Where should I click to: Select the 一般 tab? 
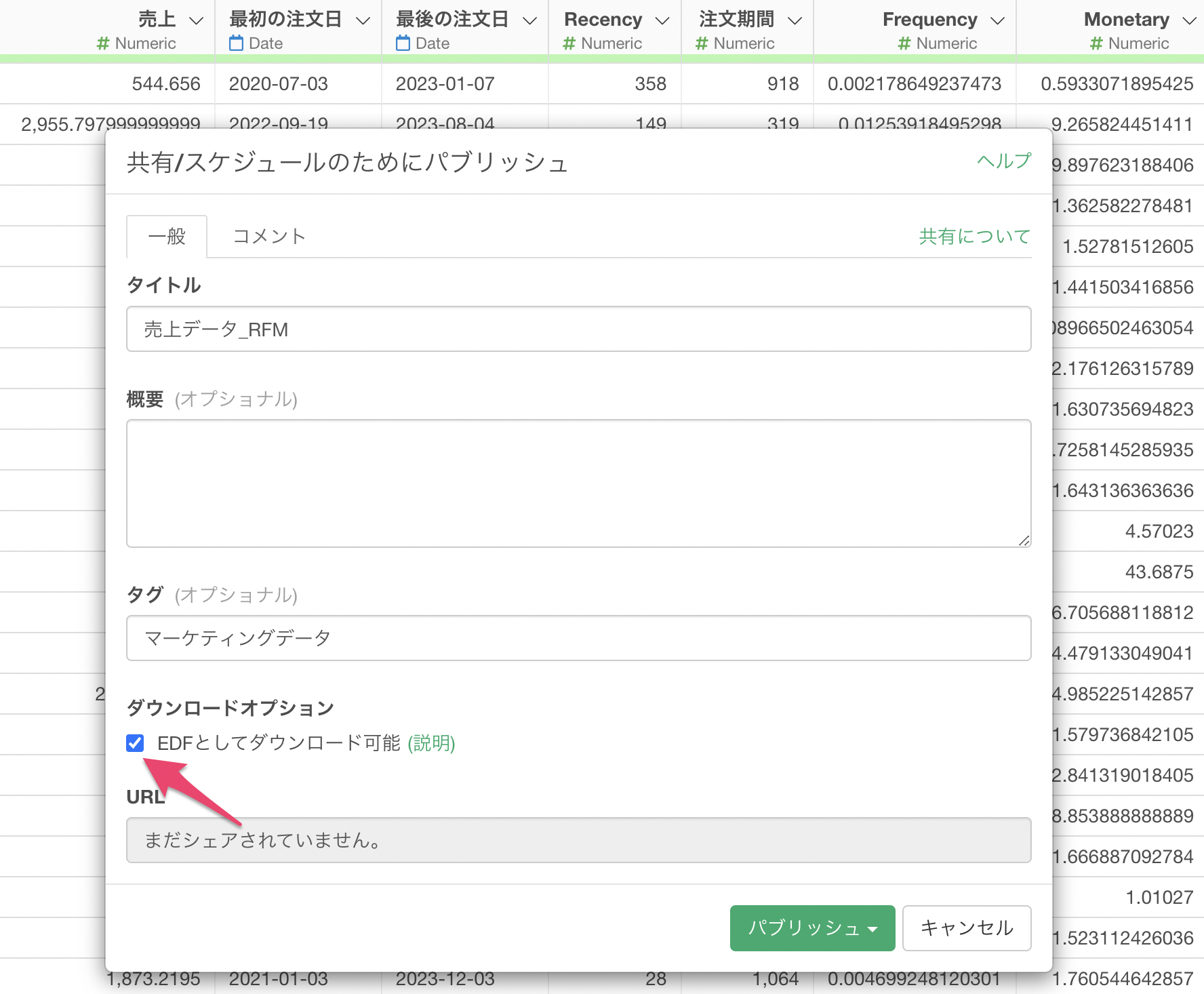pyautogui.click(x=167, y=236)
